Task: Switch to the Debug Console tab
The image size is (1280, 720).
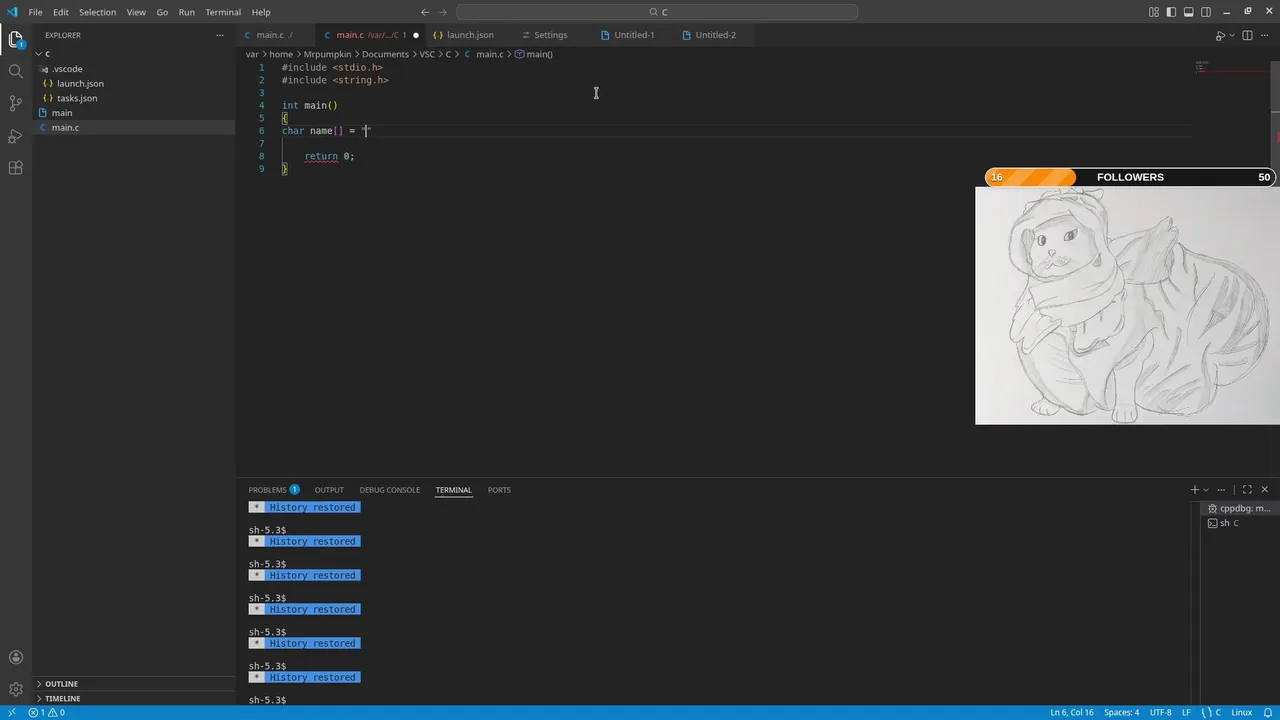Action: (x=390, y=490)
